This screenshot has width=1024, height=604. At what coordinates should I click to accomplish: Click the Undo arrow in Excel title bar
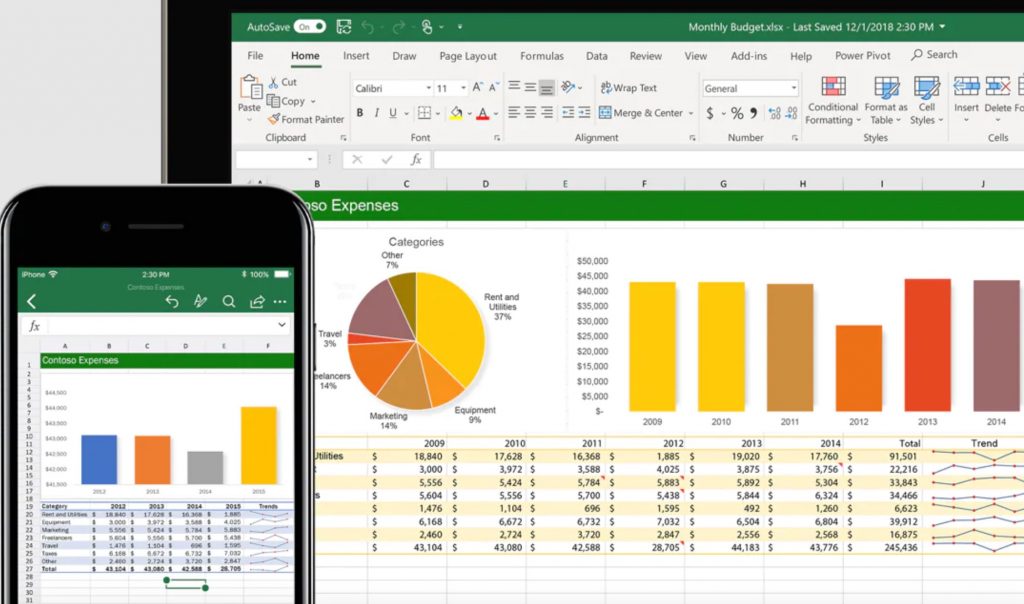click(x=368, y=27)
